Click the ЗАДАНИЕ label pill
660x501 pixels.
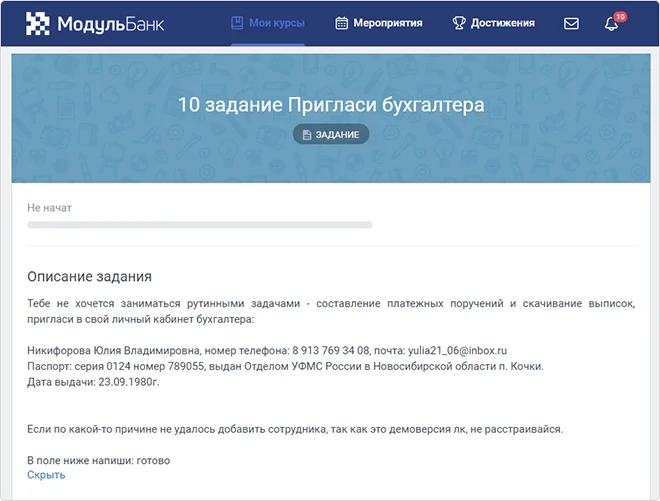(330, 134)
